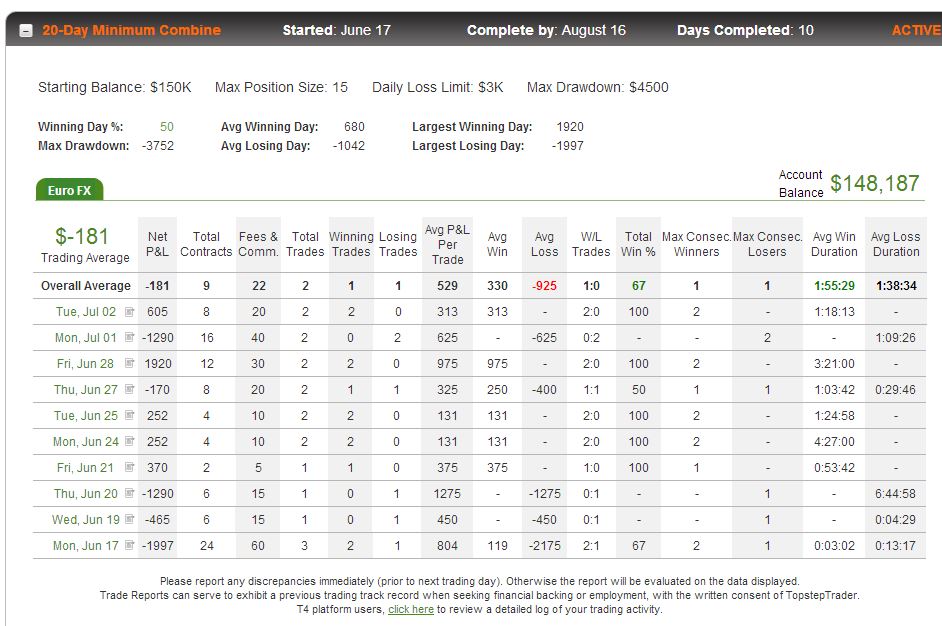942x626 pixels.
Task: Select the Euro FX tab
Action: (70, 190)
